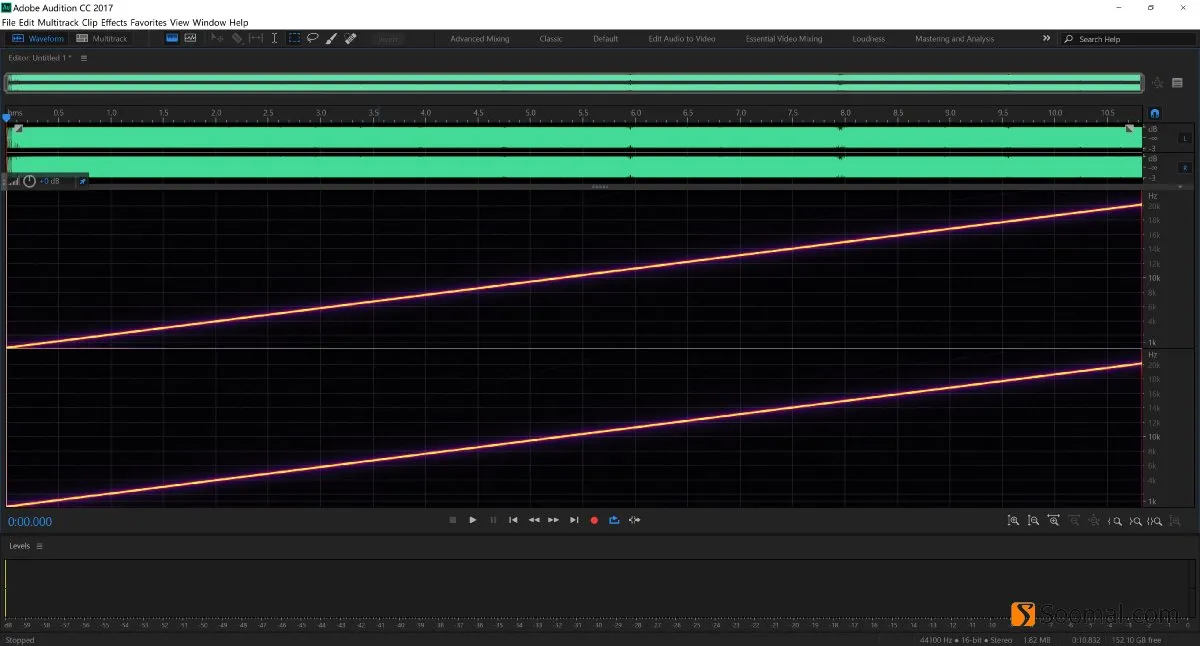Image resolution: width=1200 pixels, height=646 pixels.
Task: Click the Stop playback button
Action: point(452,520)
